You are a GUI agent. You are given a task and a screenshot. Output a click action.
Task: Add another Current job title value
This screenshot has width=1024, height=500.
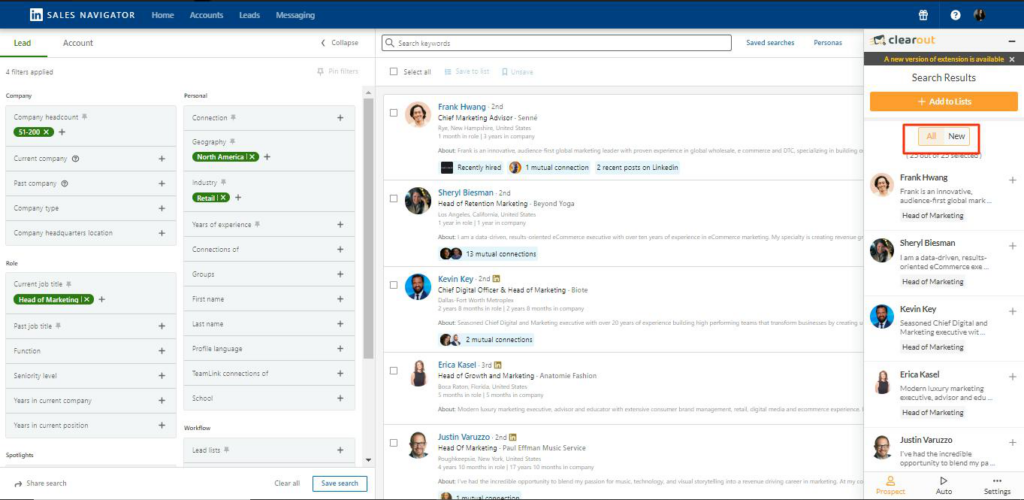102,300
